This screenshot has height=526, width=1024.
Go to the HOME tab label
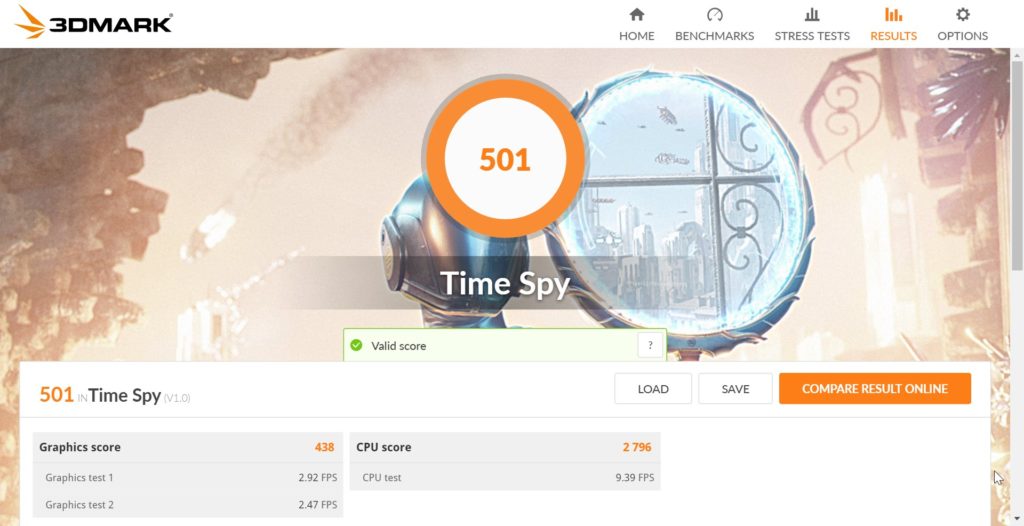tap(637, 36)
